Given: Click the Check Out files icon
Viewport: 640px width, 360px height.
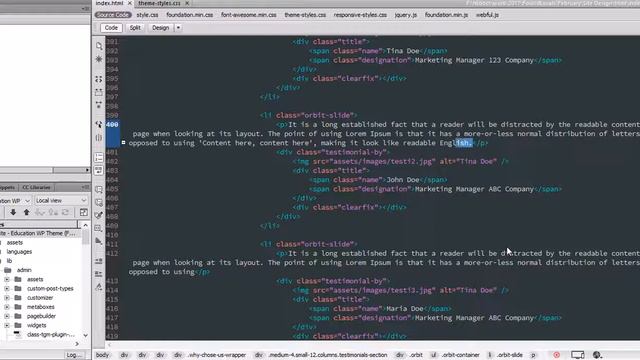Looking at the screenshot, I should 40,212.
